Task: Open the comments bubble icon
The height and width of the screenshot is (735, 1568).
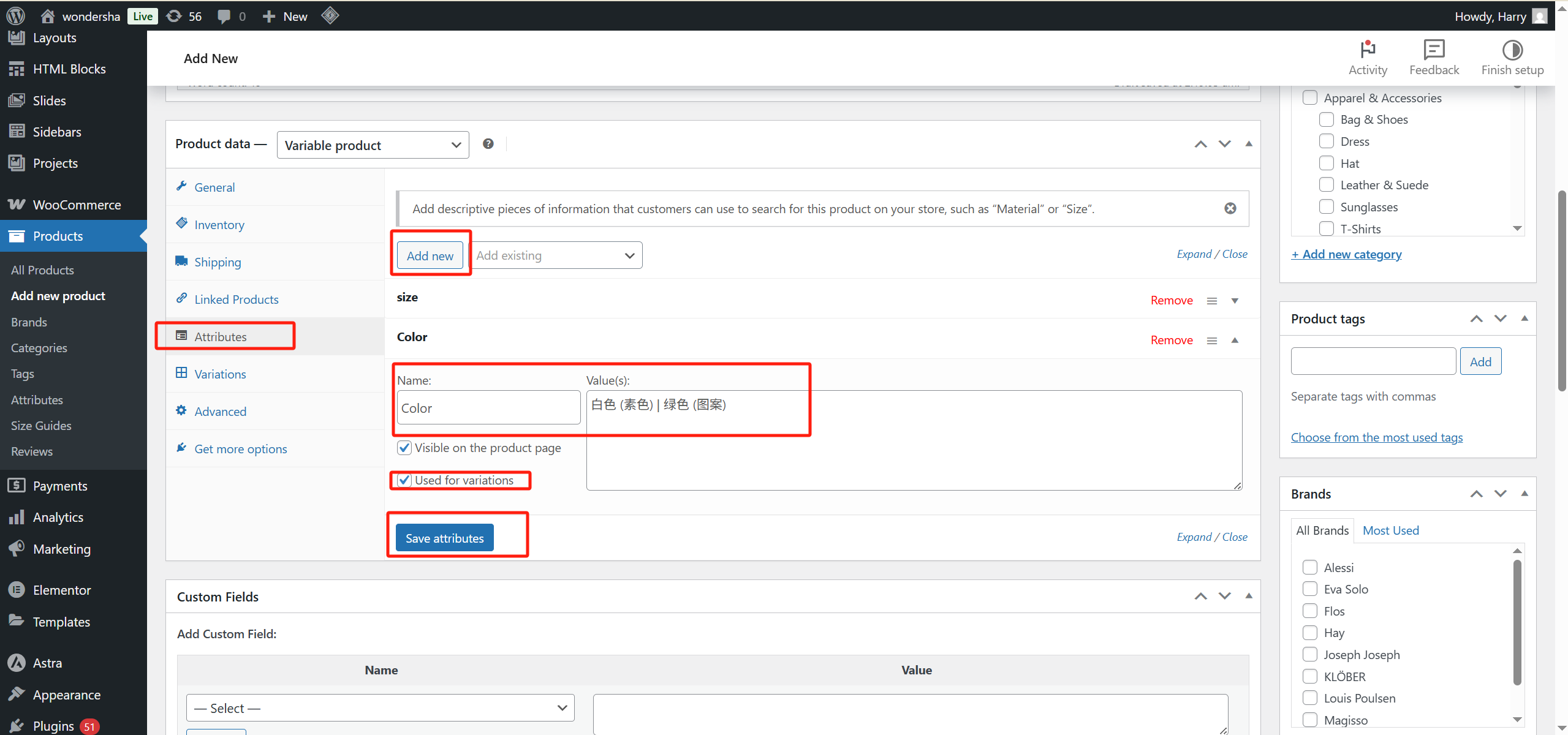Action: (224, 16)
